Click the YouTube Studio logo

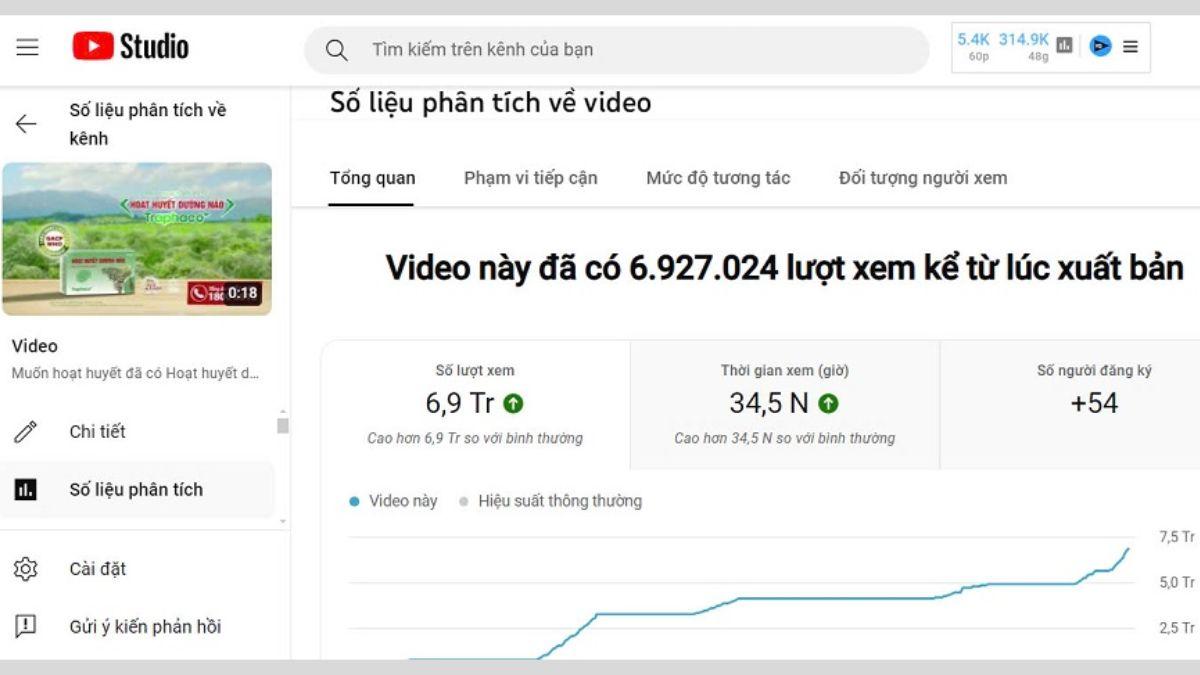coord(131,47)
